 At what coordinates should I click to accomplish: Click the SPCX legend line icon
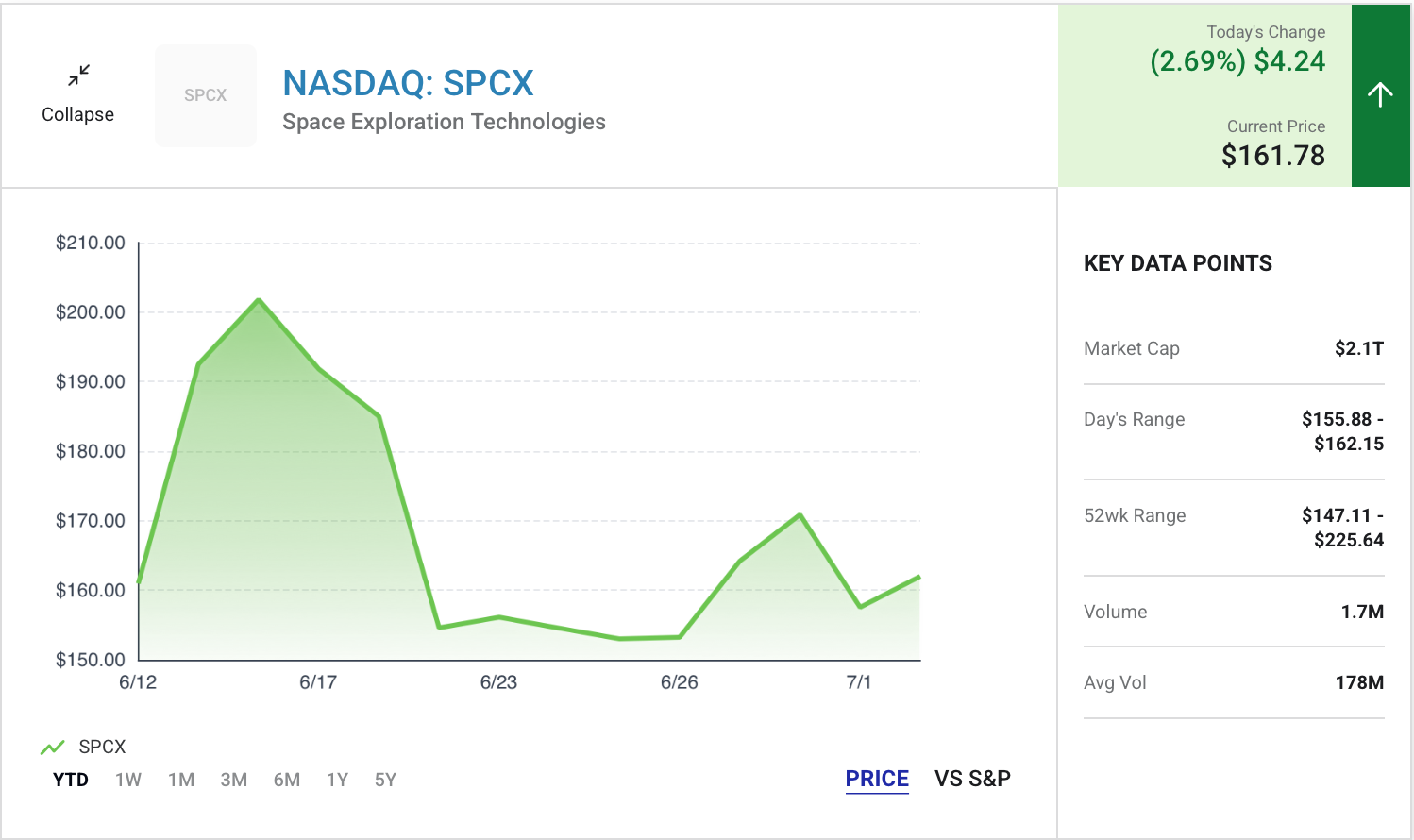coord(52,748)
